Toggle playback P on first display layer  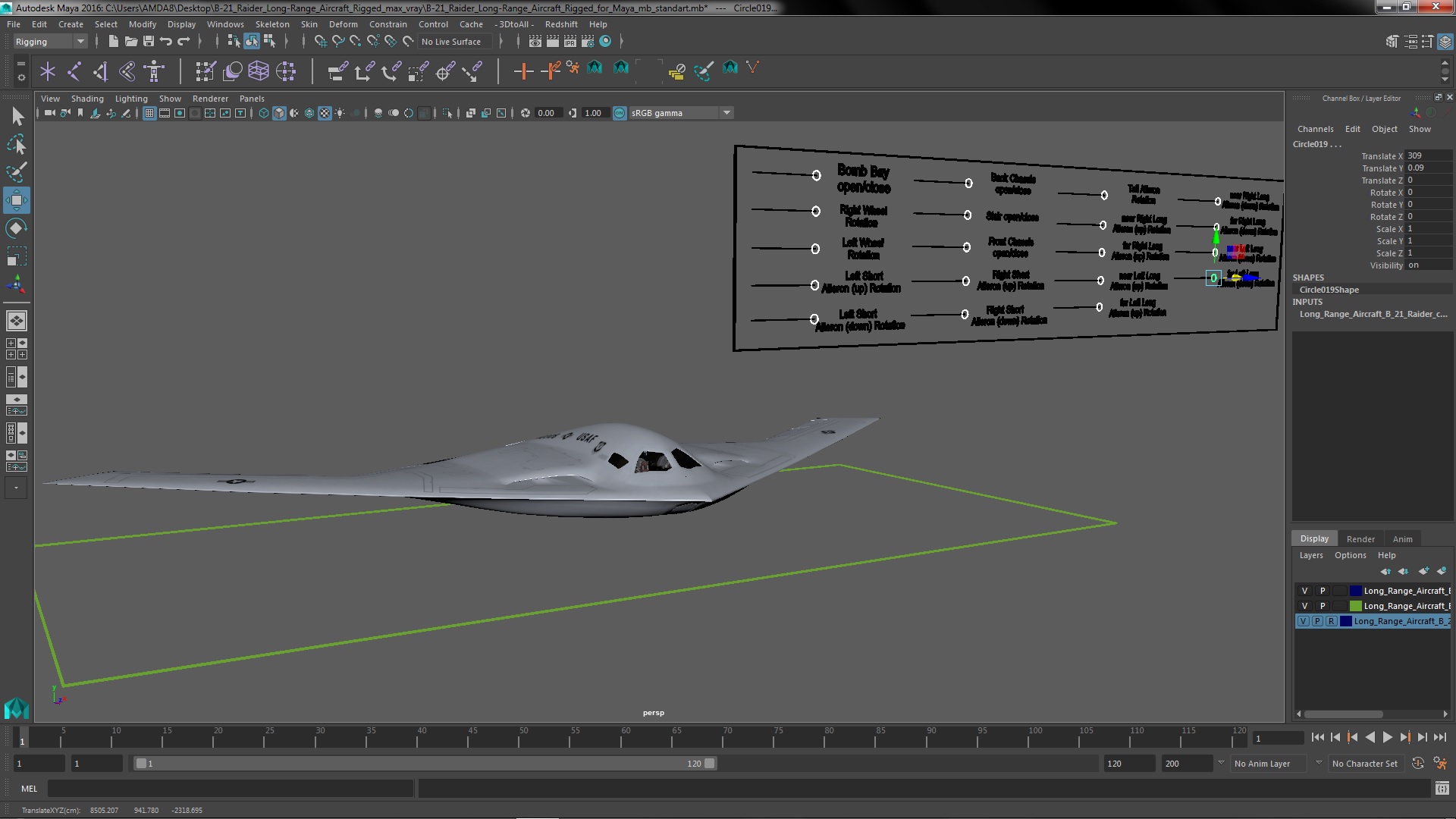coord(1323,591)
